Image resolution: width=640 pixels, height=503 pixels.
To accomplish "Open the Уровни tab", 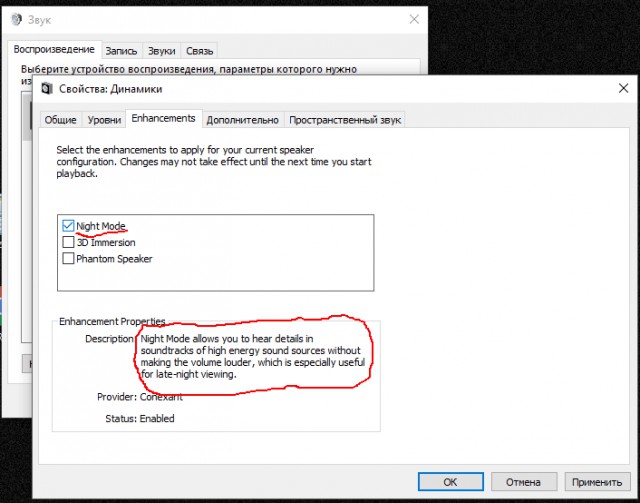I will (x=104, y=120).
